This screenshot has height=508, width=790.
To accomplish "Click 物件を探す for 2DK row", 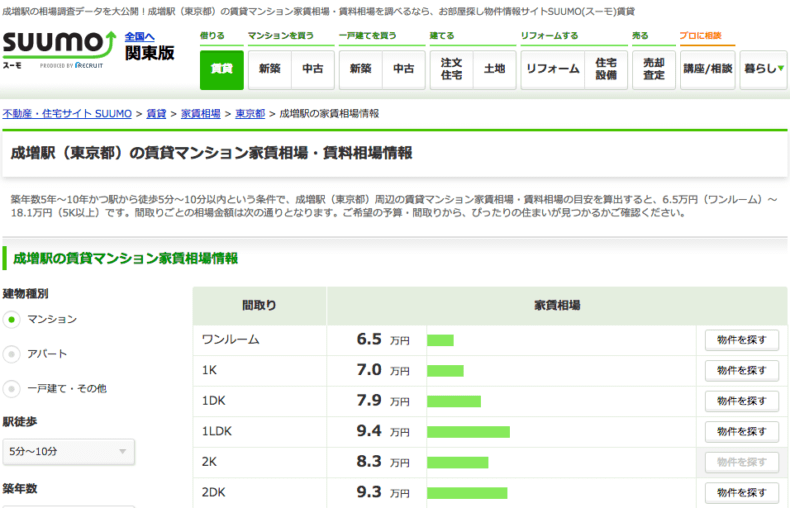I will [742, 493].
